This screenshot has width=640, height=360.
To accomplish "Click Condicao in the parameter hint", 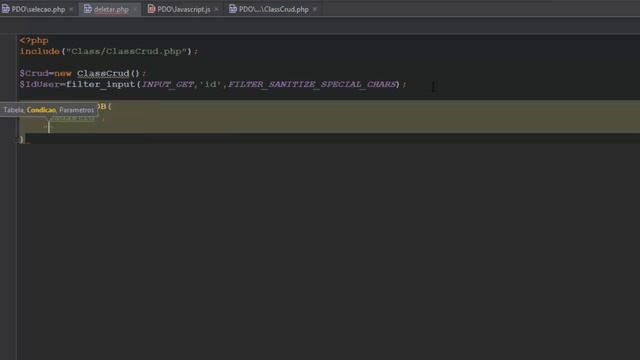I will [x=41, y=110].
